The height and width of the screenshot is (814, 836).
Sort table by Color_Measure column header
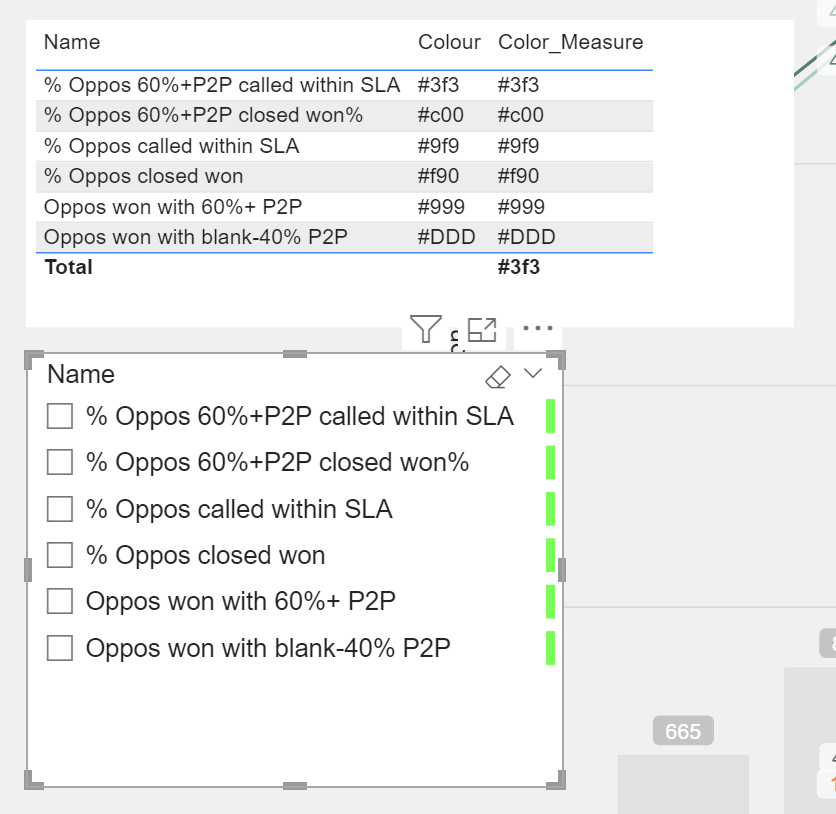[x=570, y=42]
